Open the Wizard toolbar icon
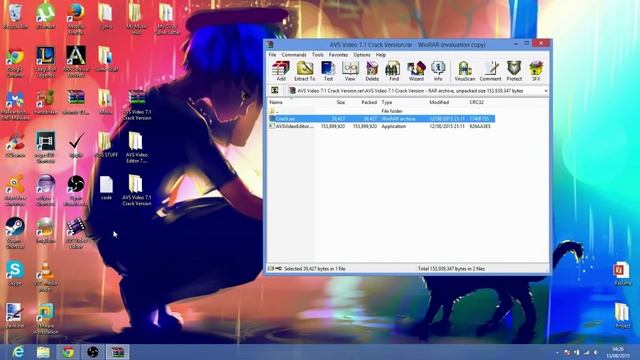This screenshot has height=360, width=640. point(416,71)
